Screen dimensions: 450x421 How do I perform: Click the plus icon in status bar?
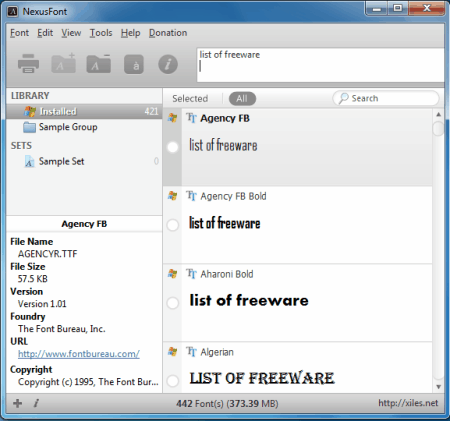17,403
